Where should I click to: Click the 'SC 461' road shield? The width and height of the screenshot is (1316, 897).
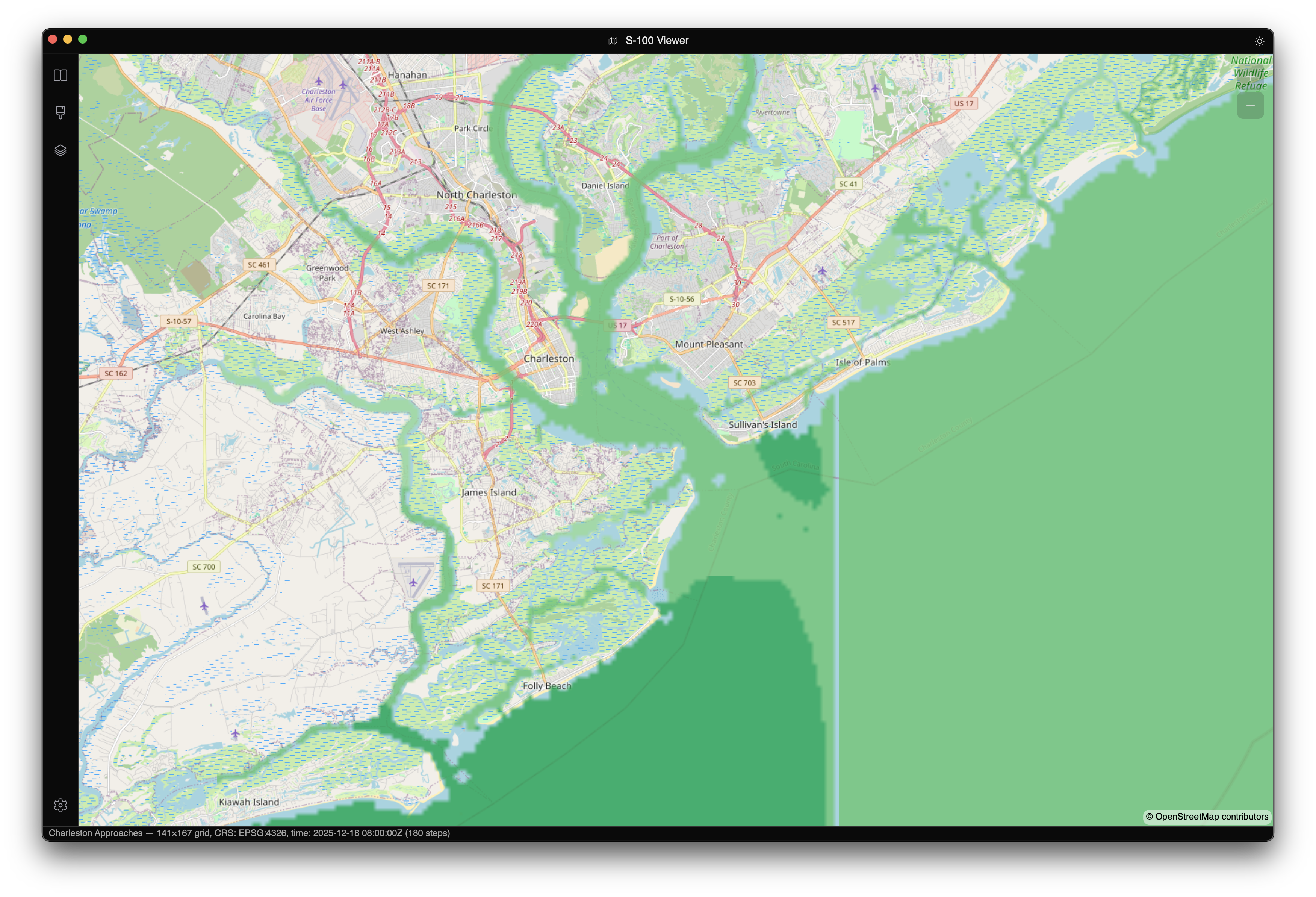pyautogui.click(x=259, y=265)
